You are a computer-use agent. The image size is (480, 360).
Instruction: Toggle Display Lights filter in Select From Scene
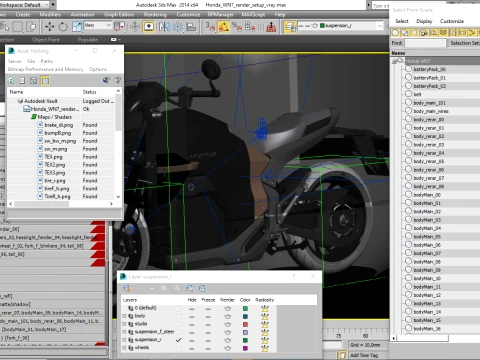pyautogui.click(x=414, y=32)
